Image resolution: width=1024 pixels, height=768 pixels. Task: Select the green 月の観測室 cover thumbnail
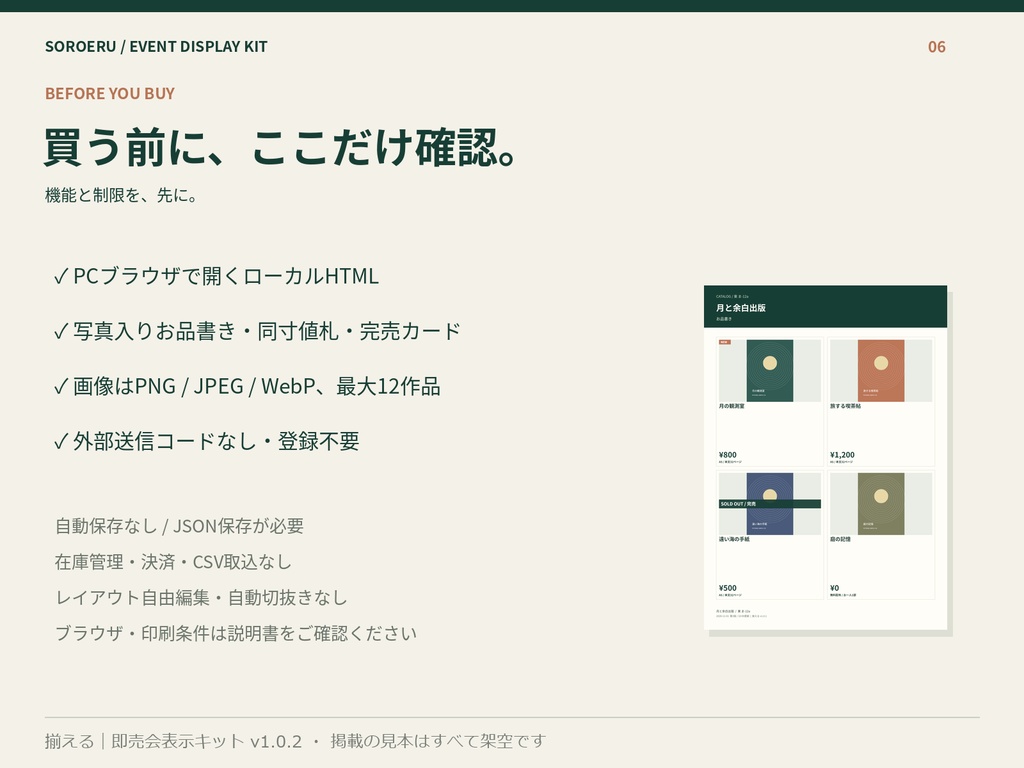(x=770, y=370)
